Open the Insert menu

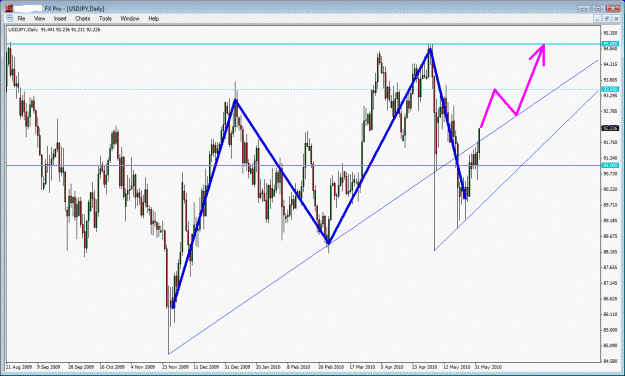(60, 18)
